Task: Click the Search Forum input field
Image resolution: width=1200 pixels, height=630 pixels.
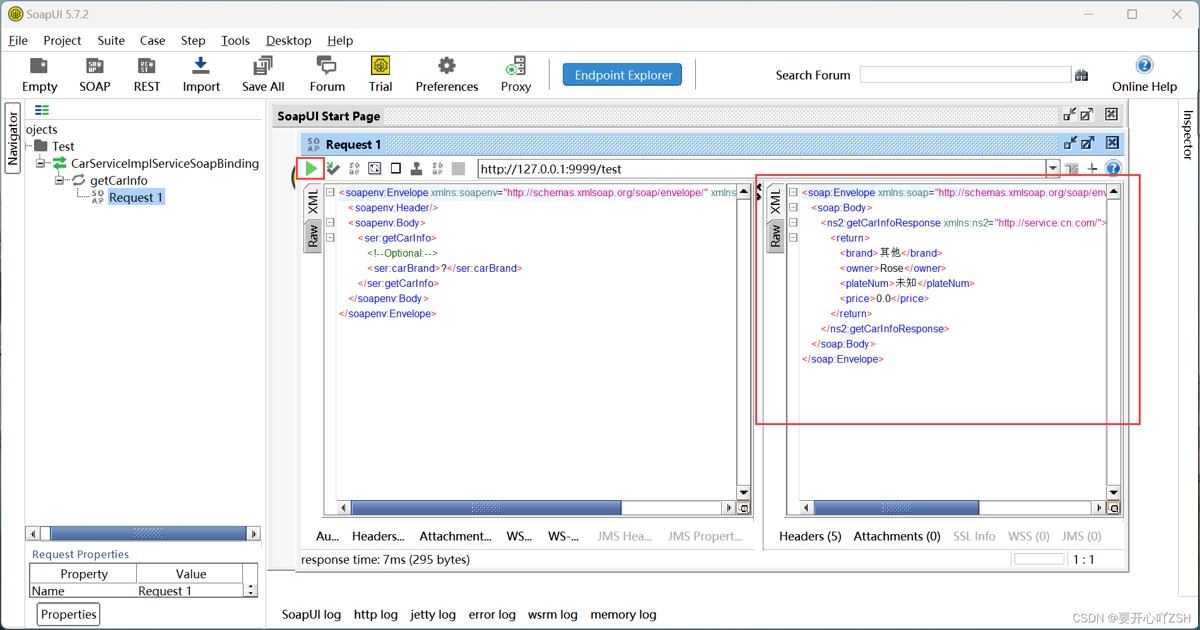Action: tap(964, 75)
